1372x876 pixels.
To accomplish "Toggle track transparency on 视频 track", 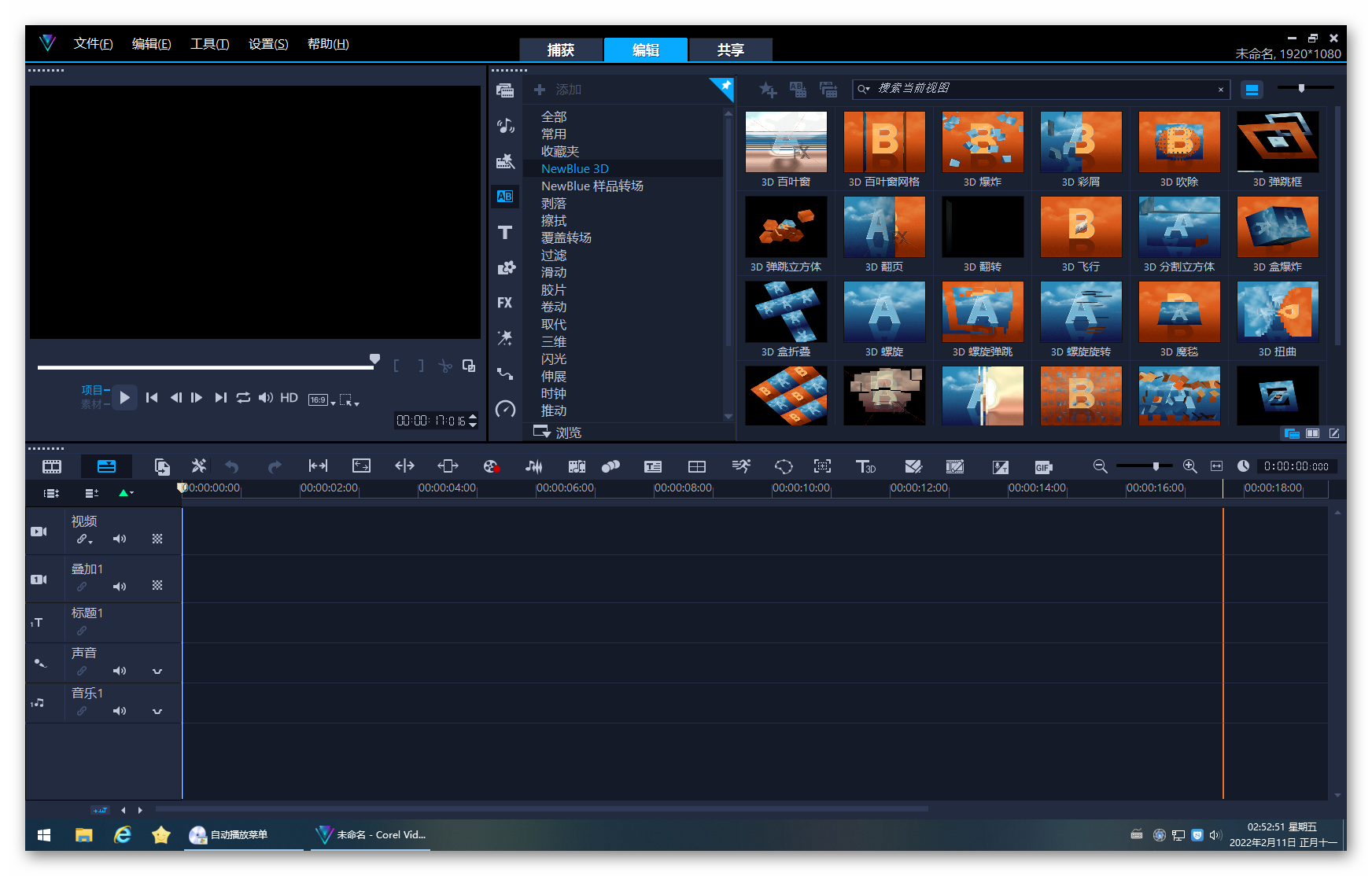I will (157, 539).
